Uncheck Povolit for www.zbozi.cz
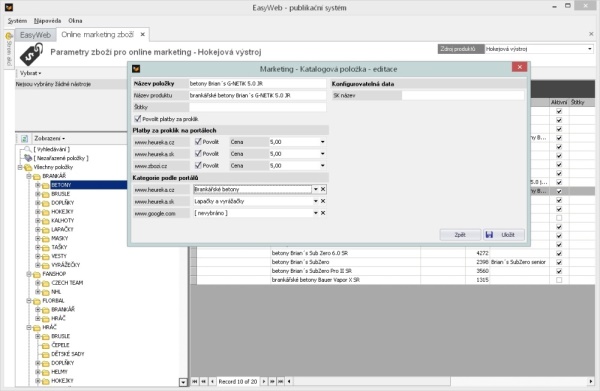This screenshot has width=600, height=391. 198,166
